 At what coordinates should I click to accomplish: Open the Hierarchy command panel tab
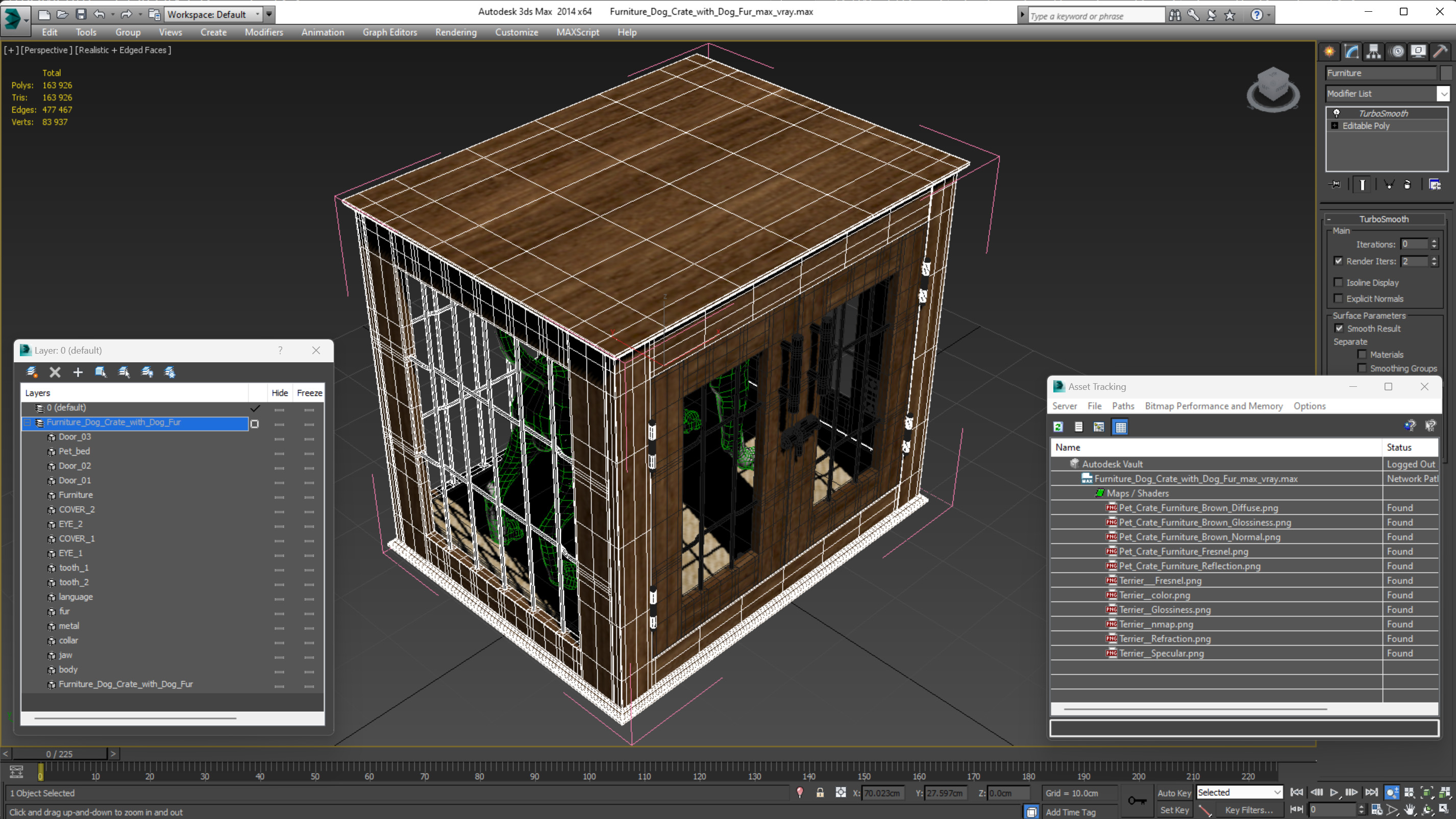pyautogui.click(x=1373, y=52)
